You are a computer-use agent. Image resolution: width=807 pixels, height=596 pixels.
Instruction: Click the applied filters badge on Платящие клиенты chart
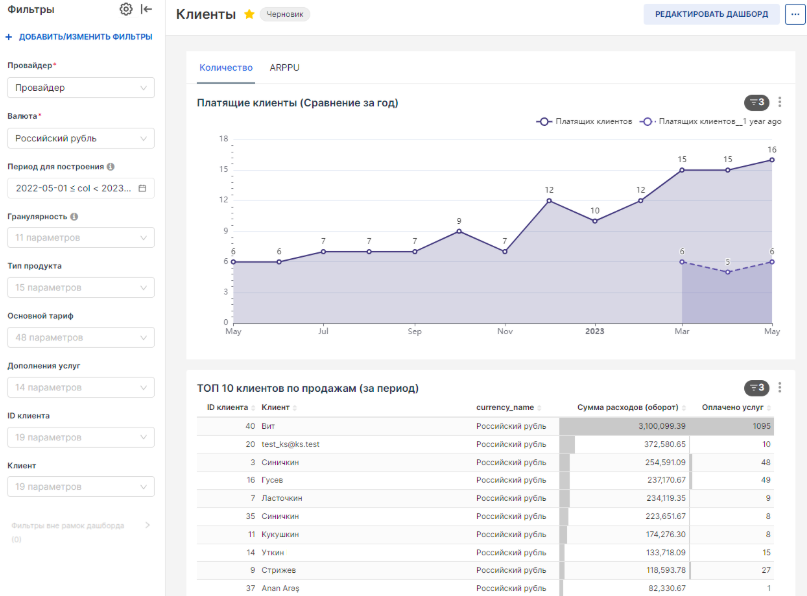[x=757, y=102]
